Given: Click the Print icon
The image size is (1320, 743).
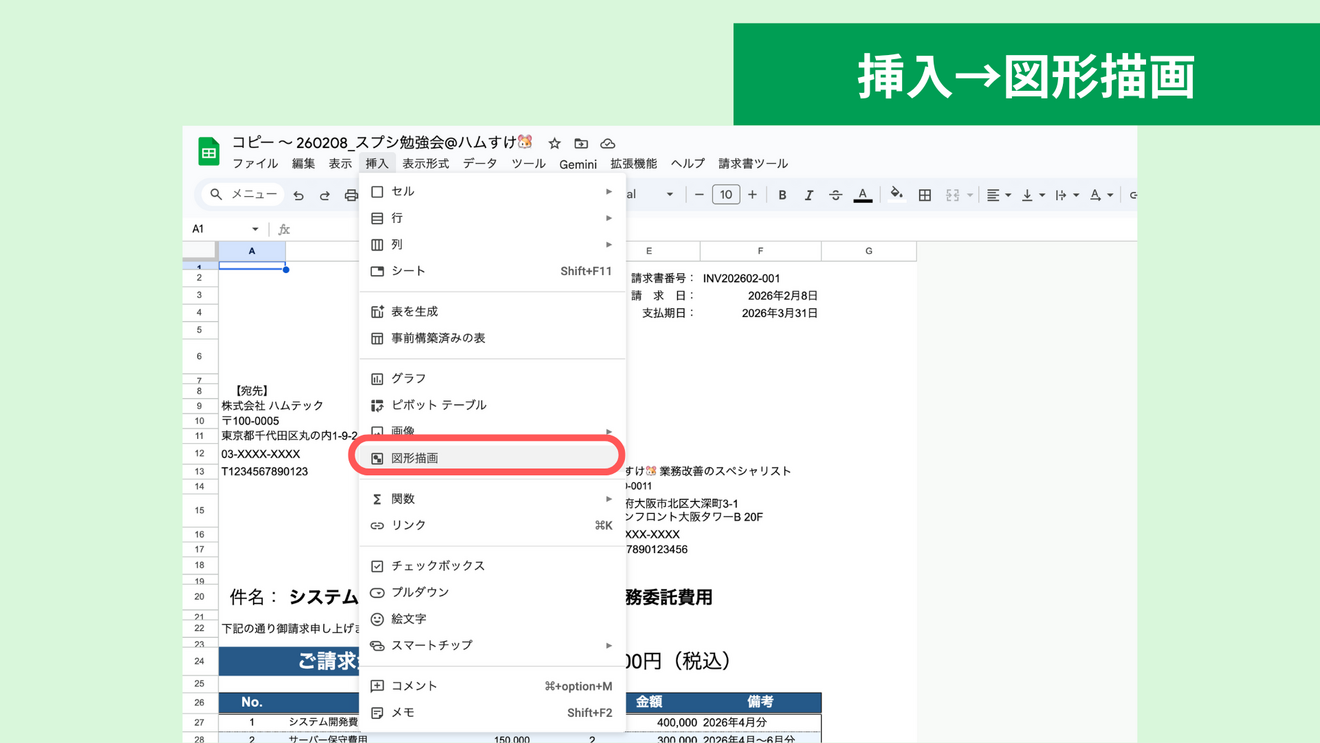Looking at the screenshot, I should [350, 195].
